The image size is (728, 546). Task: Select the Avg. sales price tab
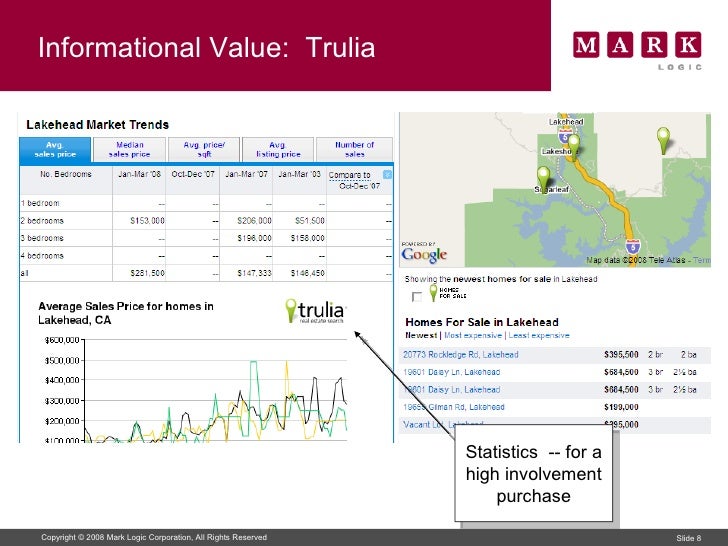[x=55, y=150]
